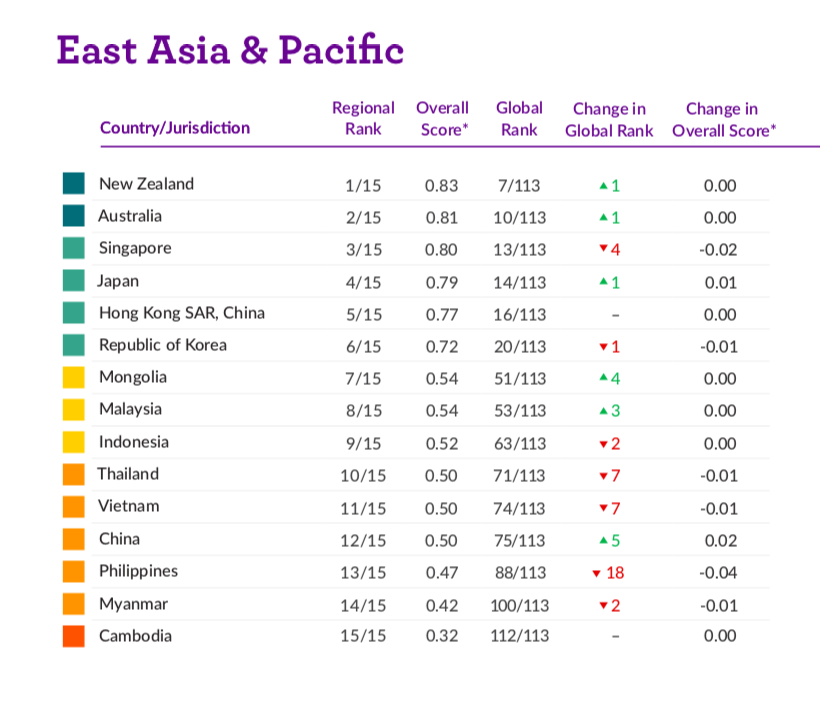Click overall score '0.77' cell

click(441, 315)
